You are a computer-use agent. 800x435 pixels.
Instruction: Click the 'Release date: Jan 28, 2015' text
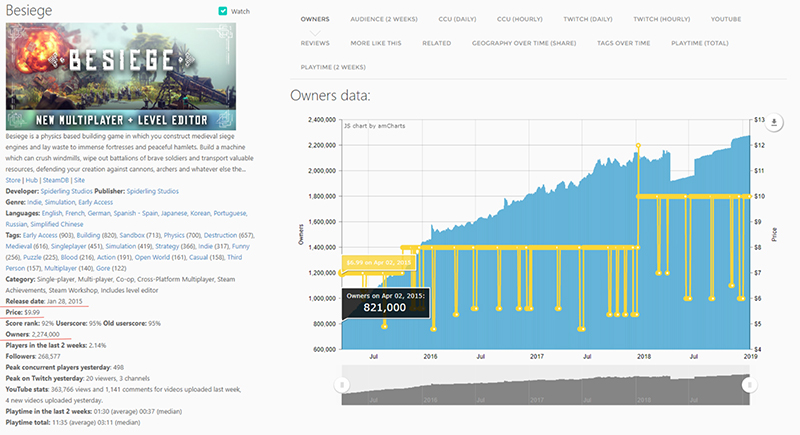click(x=44, y=301)
